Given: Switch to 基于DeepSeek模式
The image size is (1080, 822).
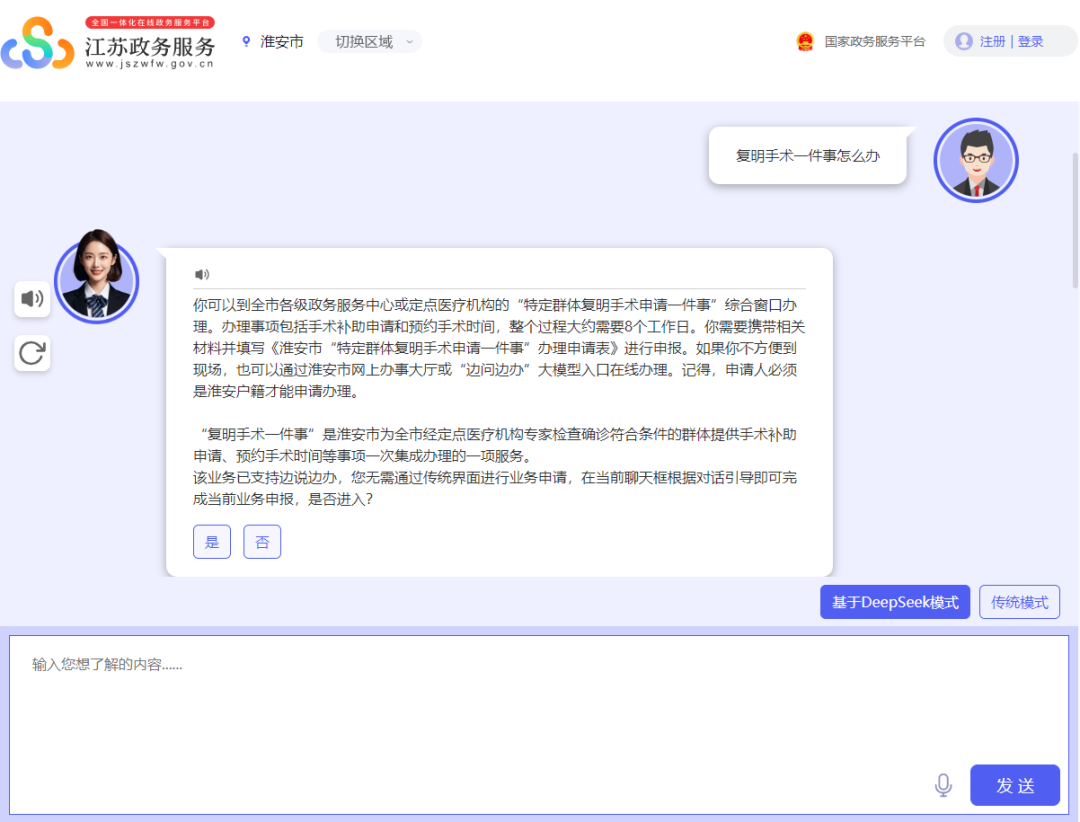Looking at the screenshot, I should (894, 601).
